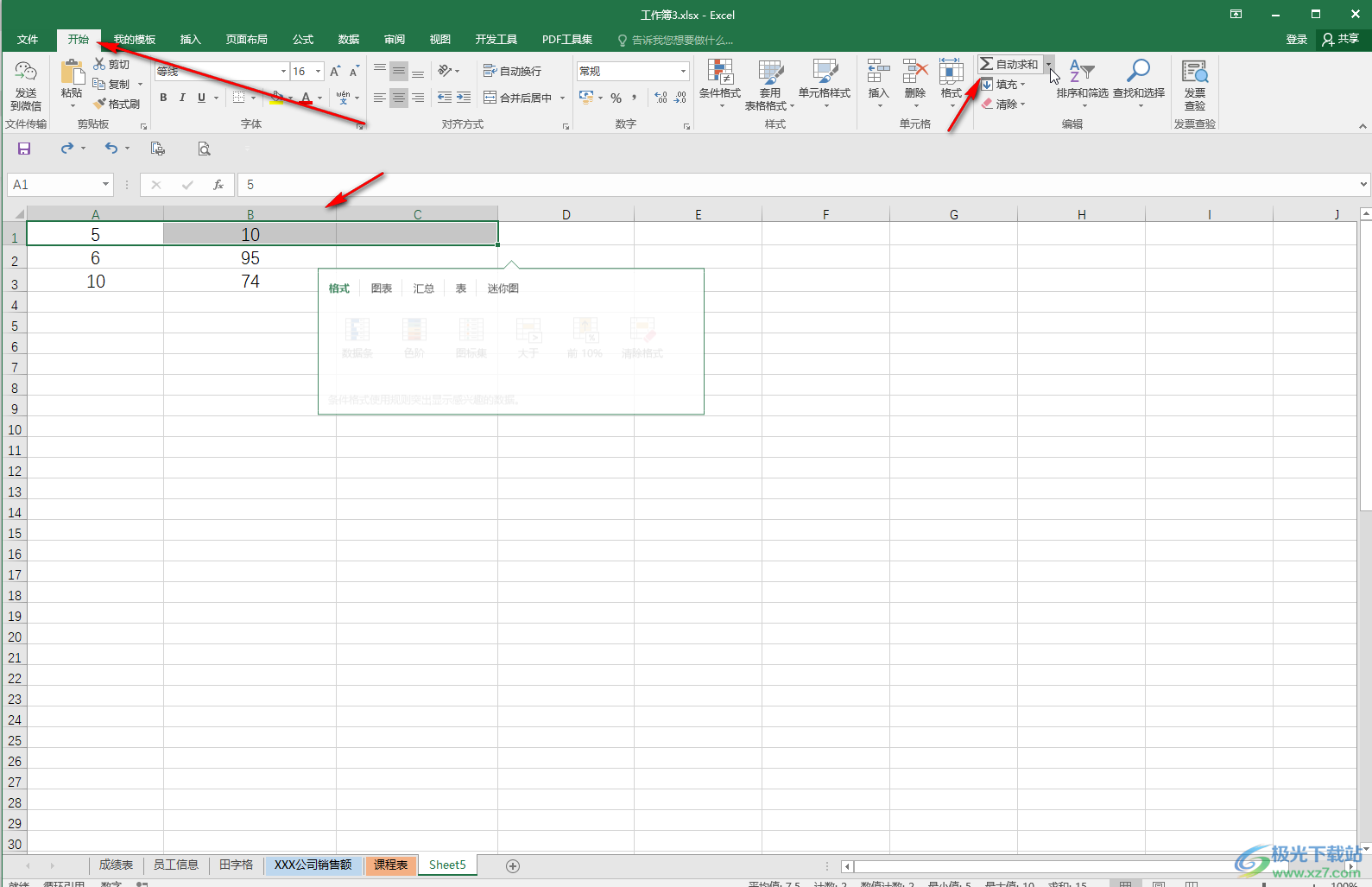1372x887 pixels.
Task: Collapse the ribbon with the chevron arrow
Action: pos(1363,126)
